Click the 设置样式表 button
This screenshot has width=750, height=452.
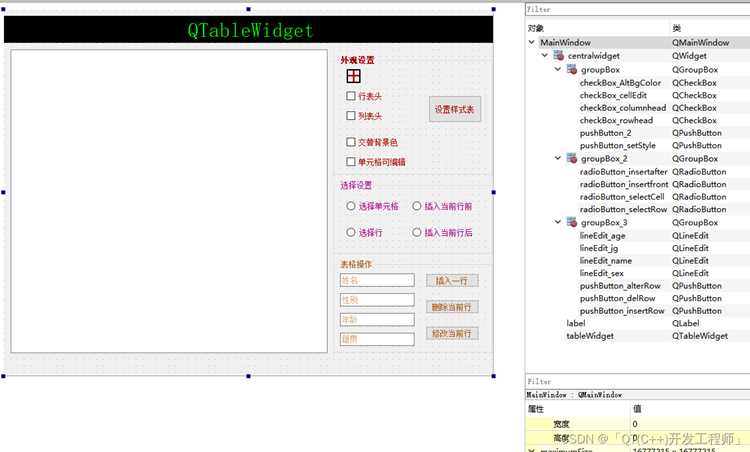click(x=455, y=109)
